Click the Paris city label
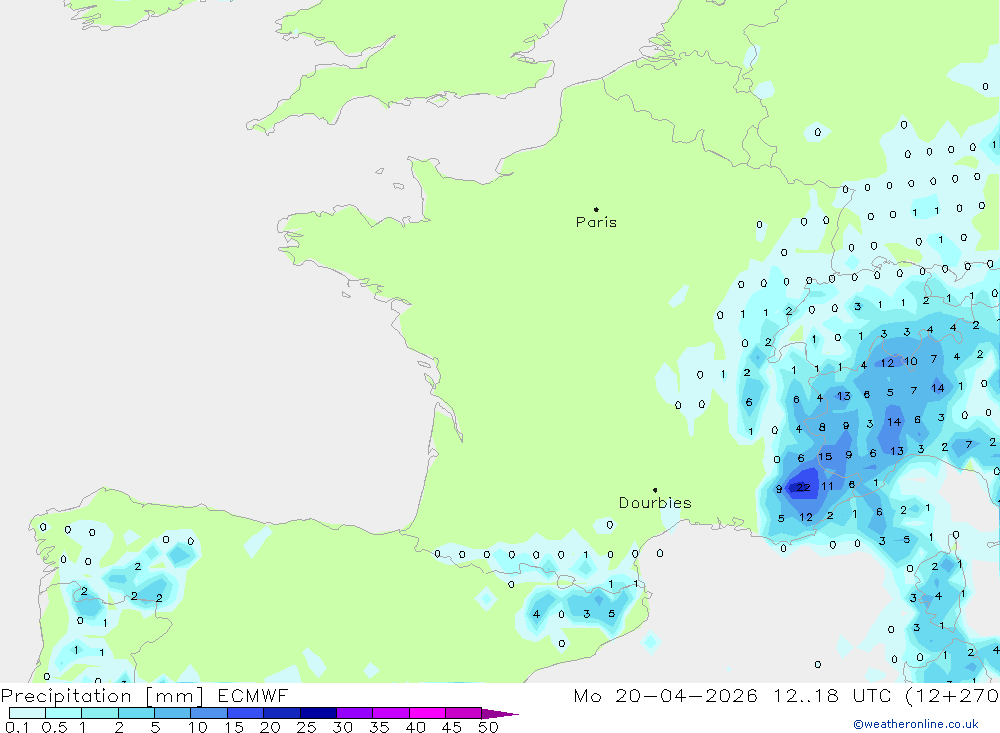 tap(596, 222)
